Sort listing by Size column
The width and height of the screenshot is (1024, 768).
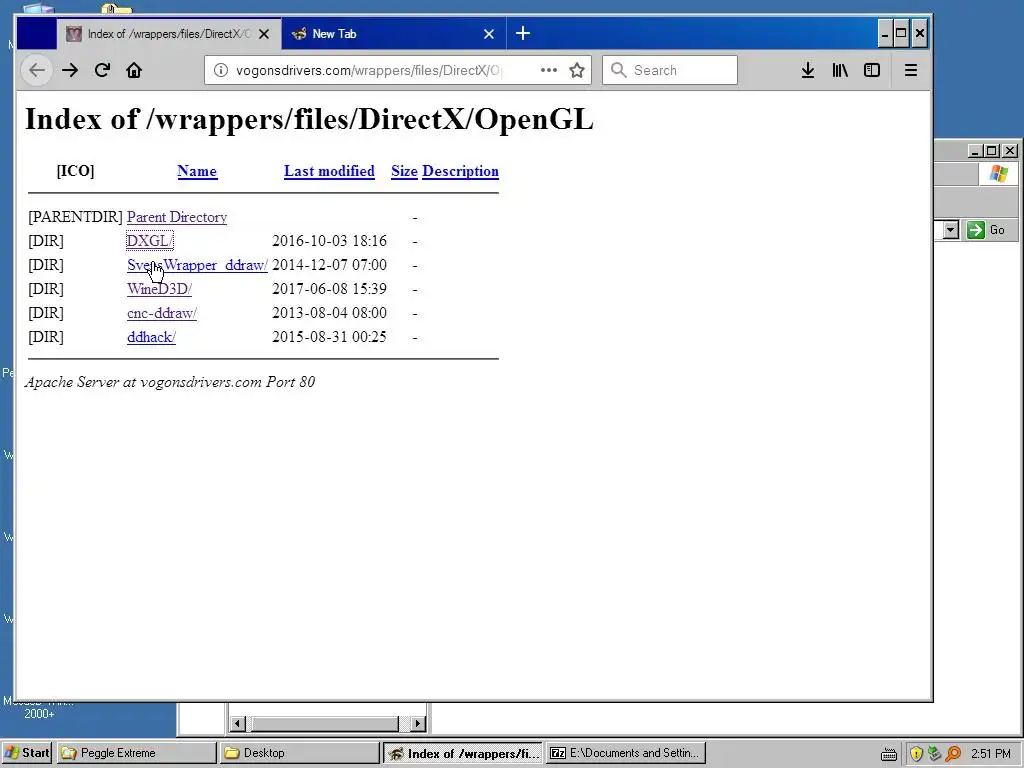tap(404, 171)
